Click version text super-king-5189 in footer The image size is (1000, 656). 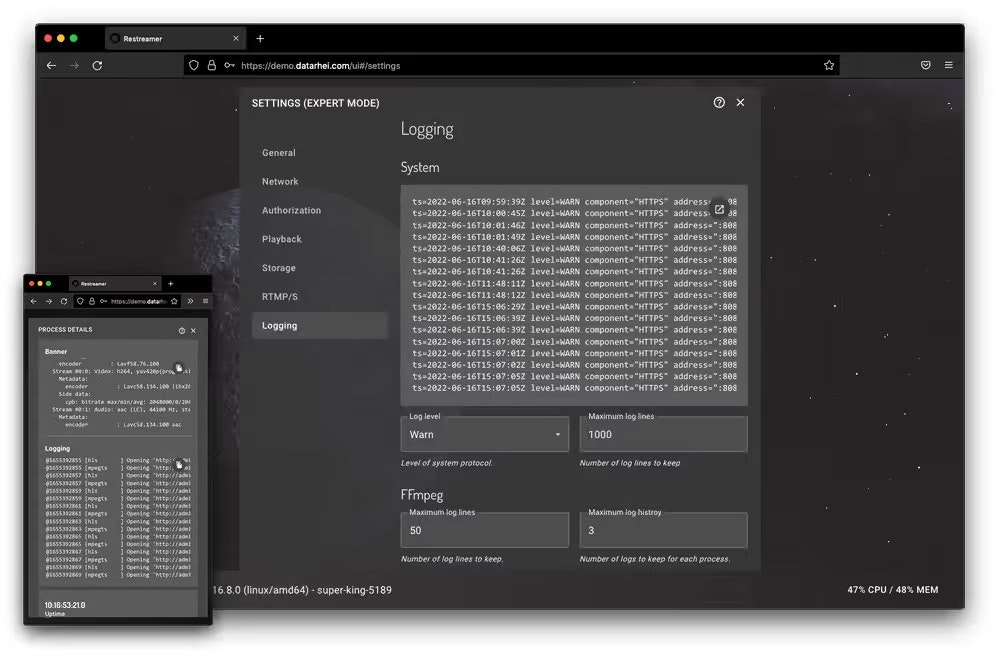click(355, 590)
